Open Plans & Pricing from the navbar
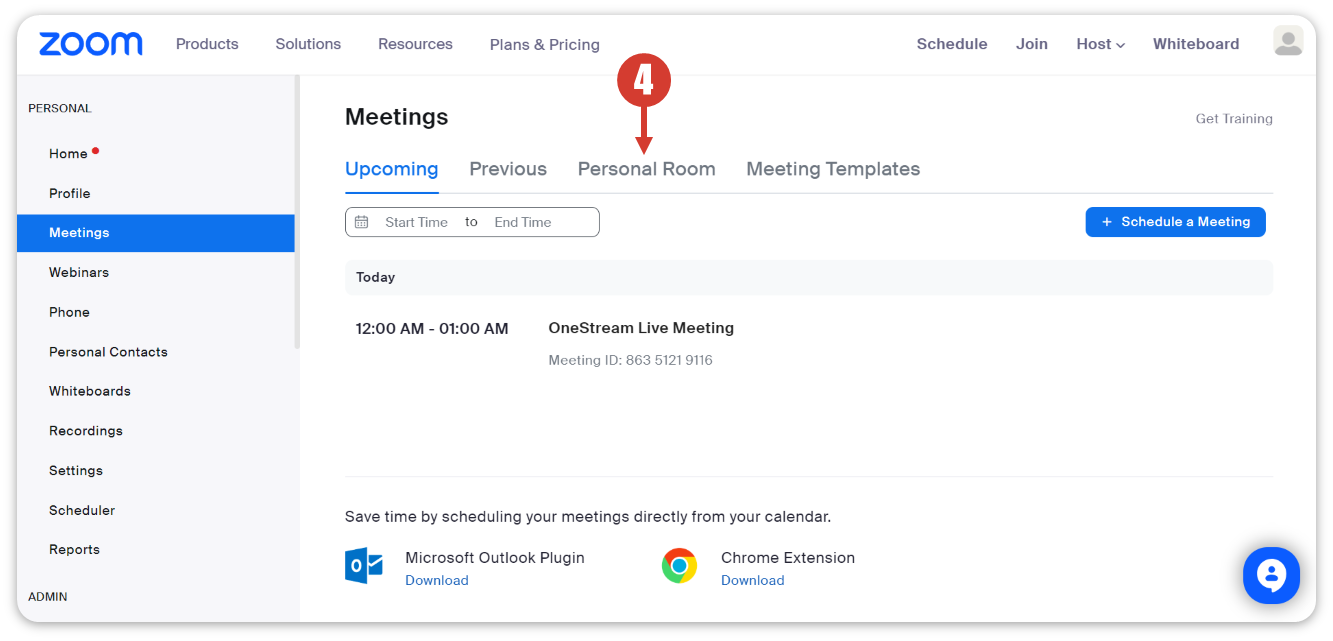 coord(544,44)
